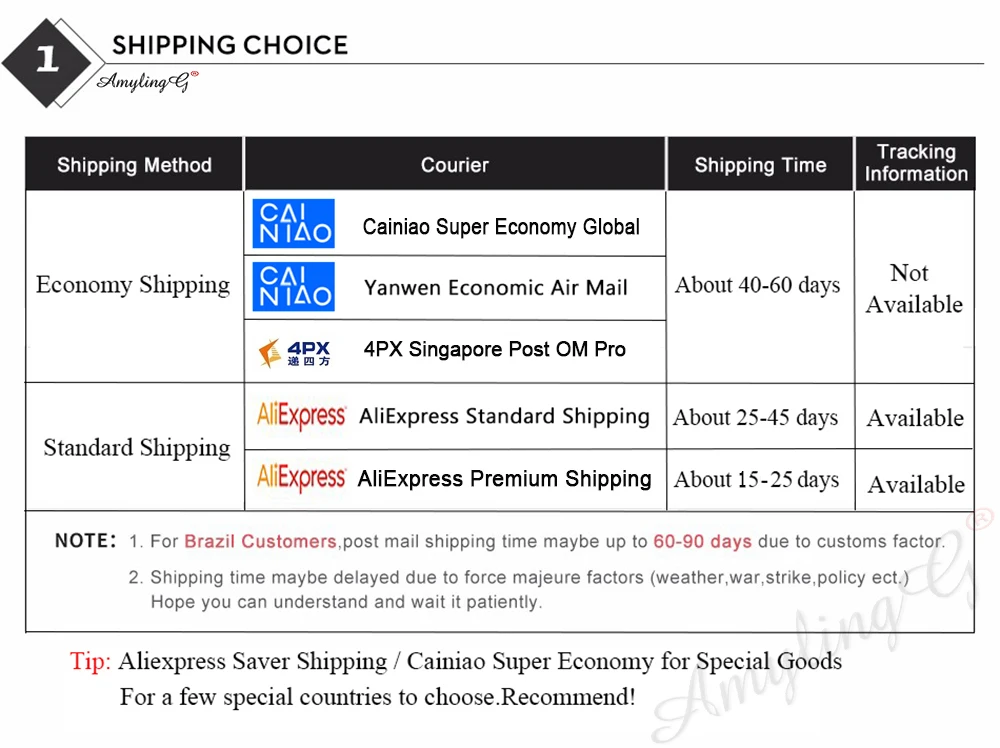Screen dimensions: 1000x748
Task: Click the red 60-90 days text
Action: tap(702, 541)
